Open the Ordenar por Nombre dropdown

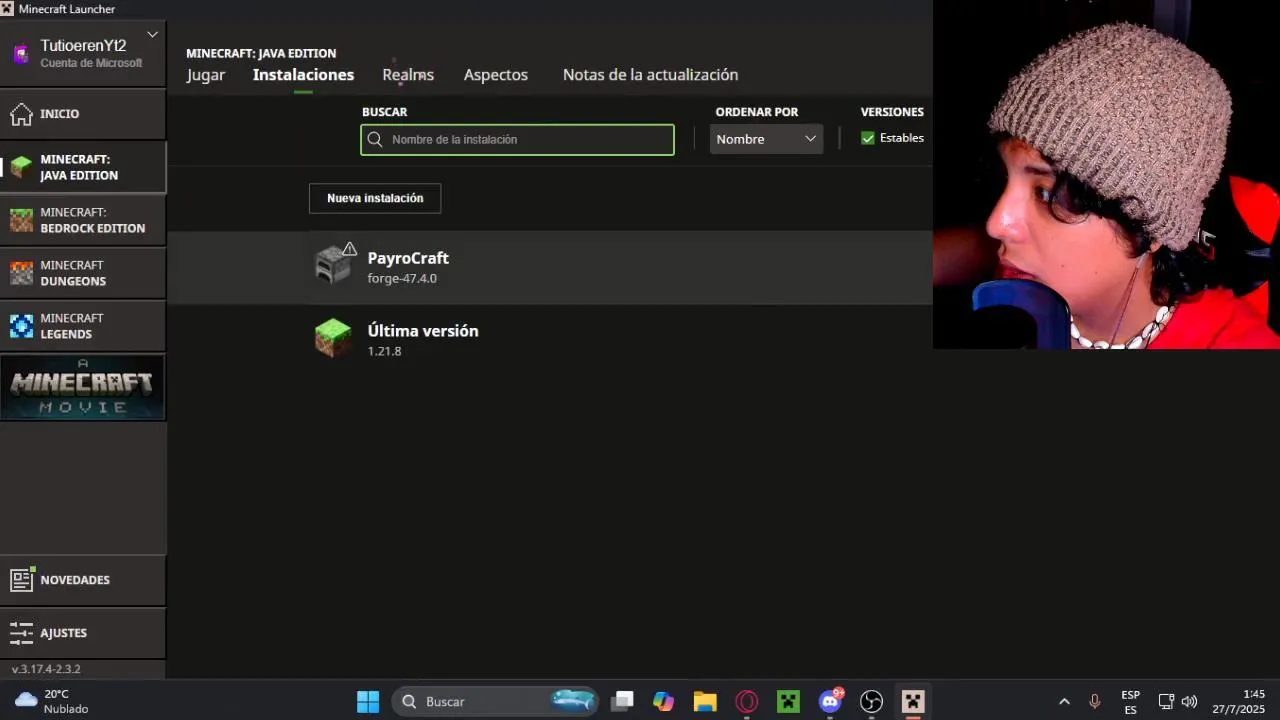[x=766, y=139]
